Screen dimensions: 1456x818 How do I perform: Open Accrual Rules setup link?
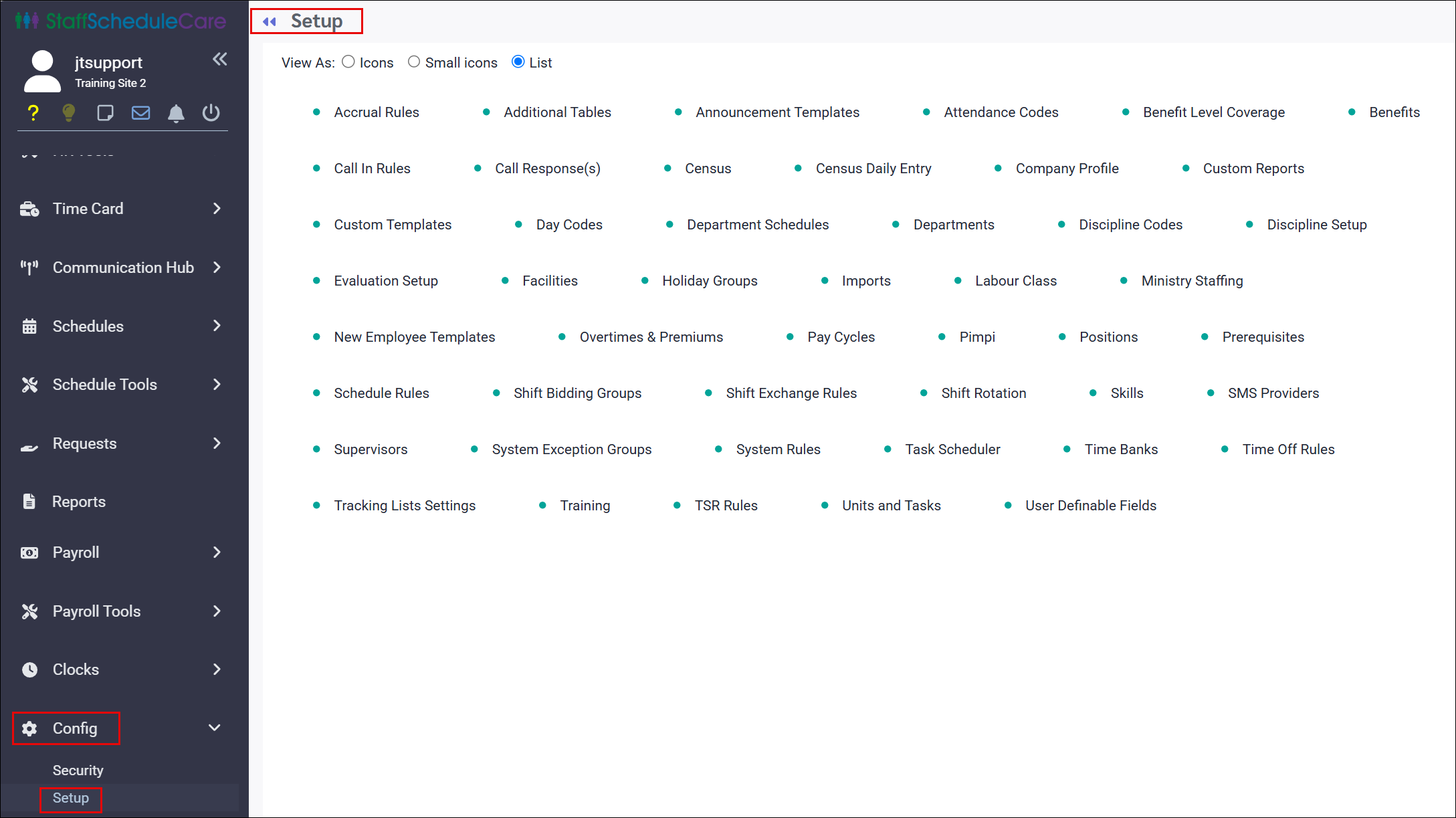pos(377,112)
